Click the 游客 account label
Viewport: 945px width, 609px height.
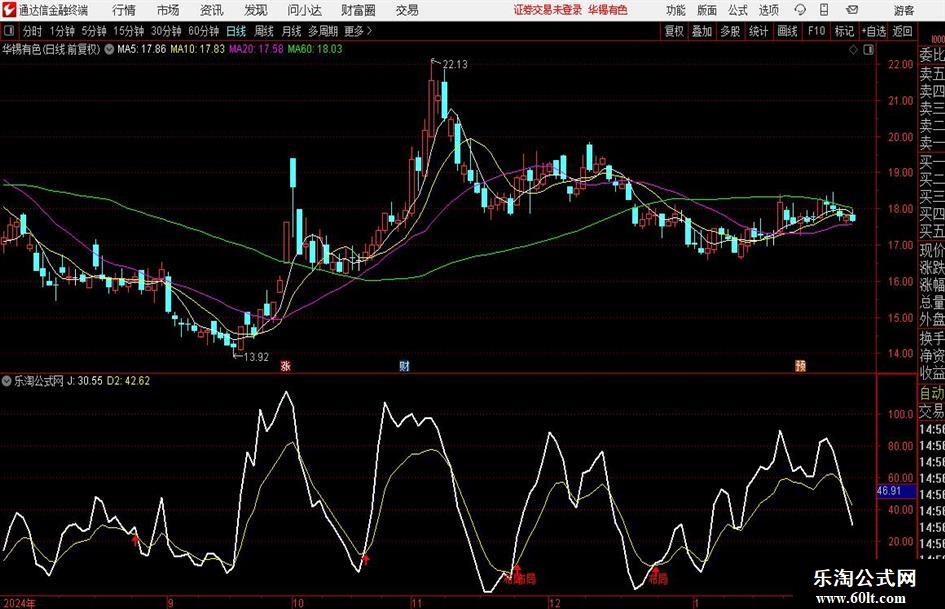point(903,10)
